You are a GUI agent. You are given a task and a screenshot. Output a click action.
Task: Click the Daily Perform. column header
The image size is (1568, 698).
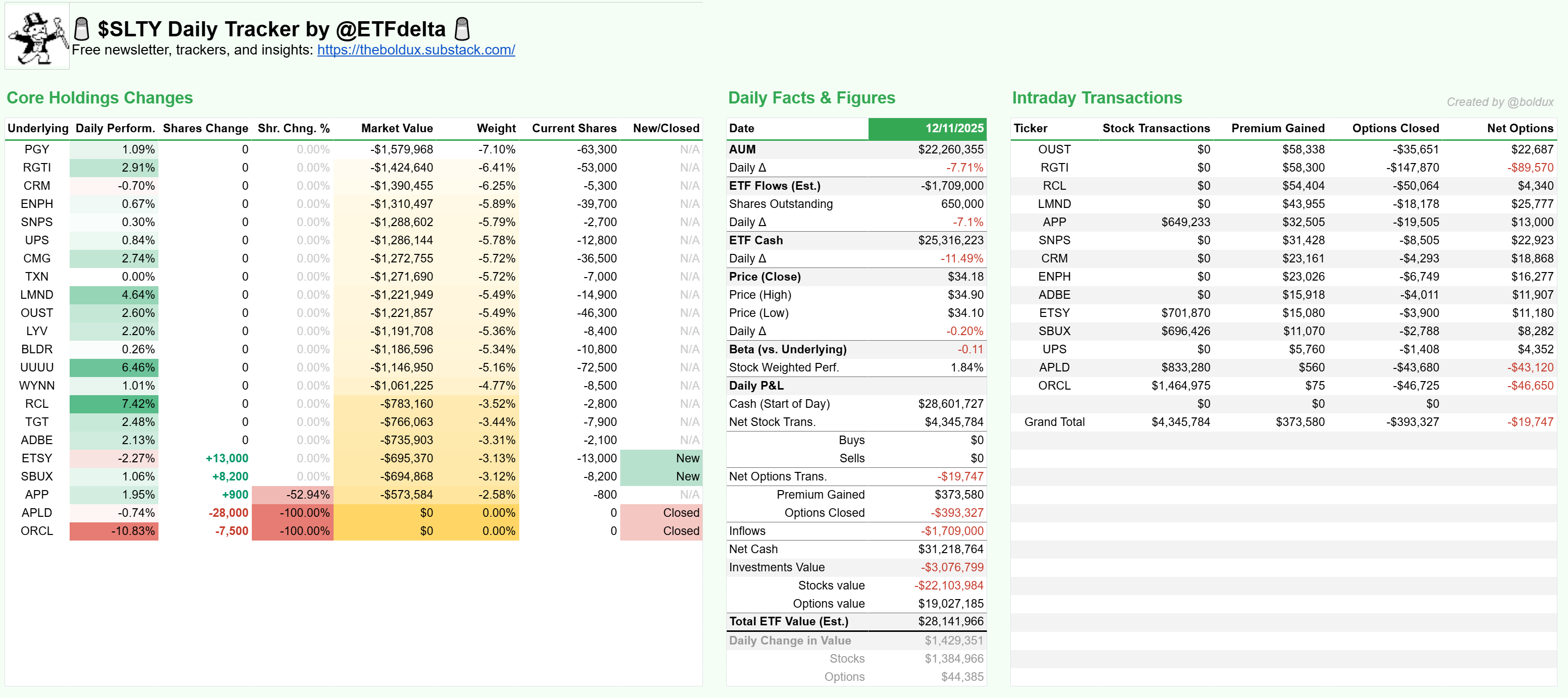click(115, 128)
